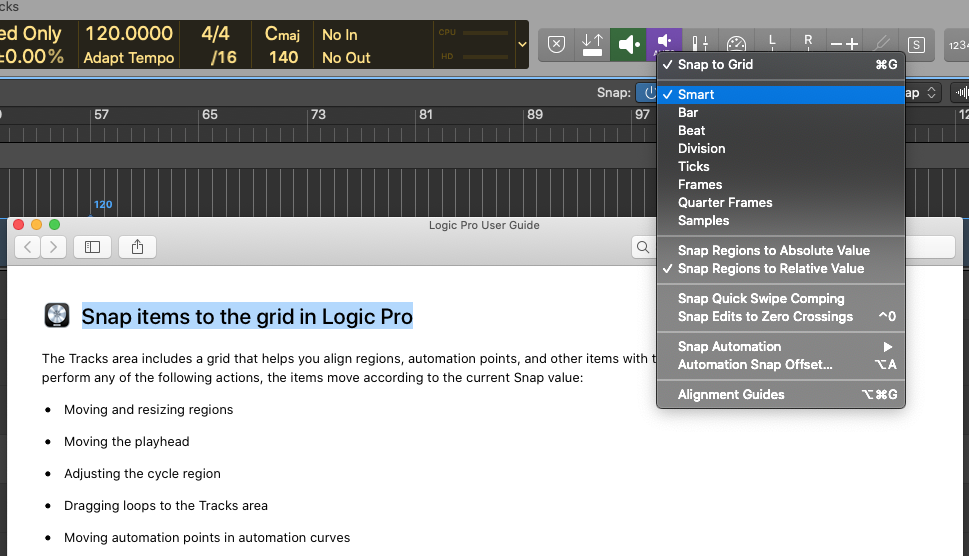Minimize the User Guide with yellow button
This screenshot has height=556, width=969.
tap(36, 225)
